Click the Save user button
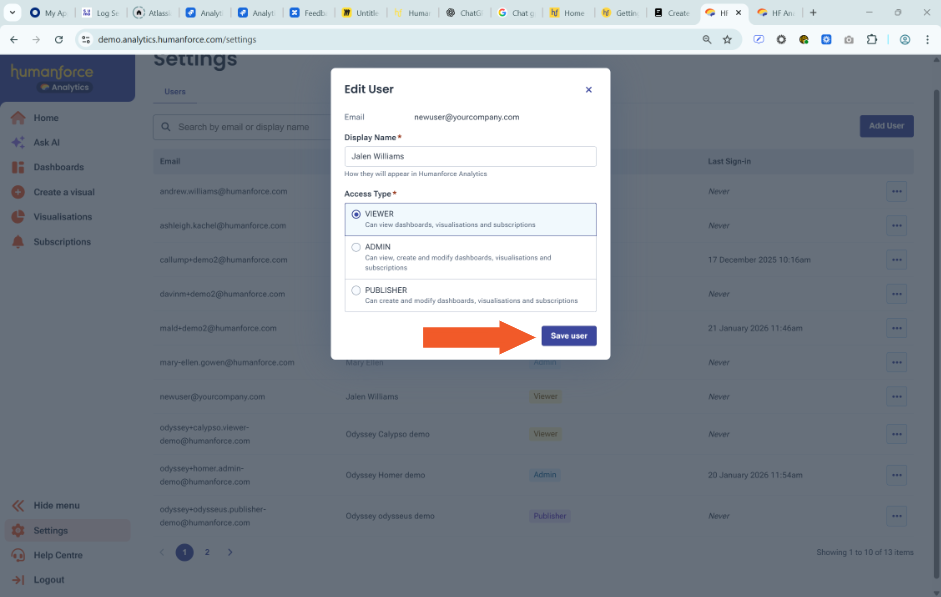941x597 pixels. (569, 336)
